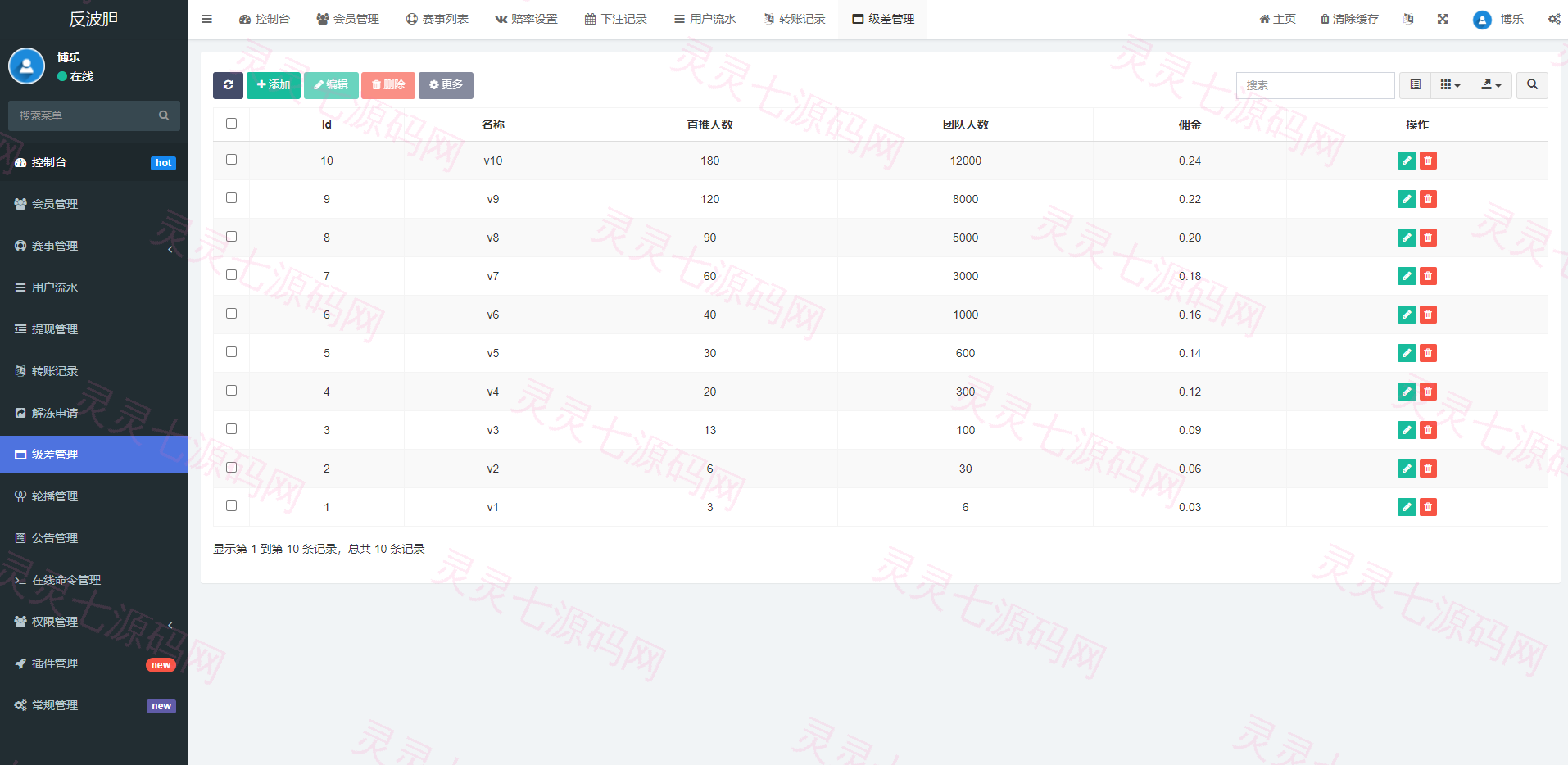
Task: Click the 编辑 toolbar button
Action: pos(331,85)
